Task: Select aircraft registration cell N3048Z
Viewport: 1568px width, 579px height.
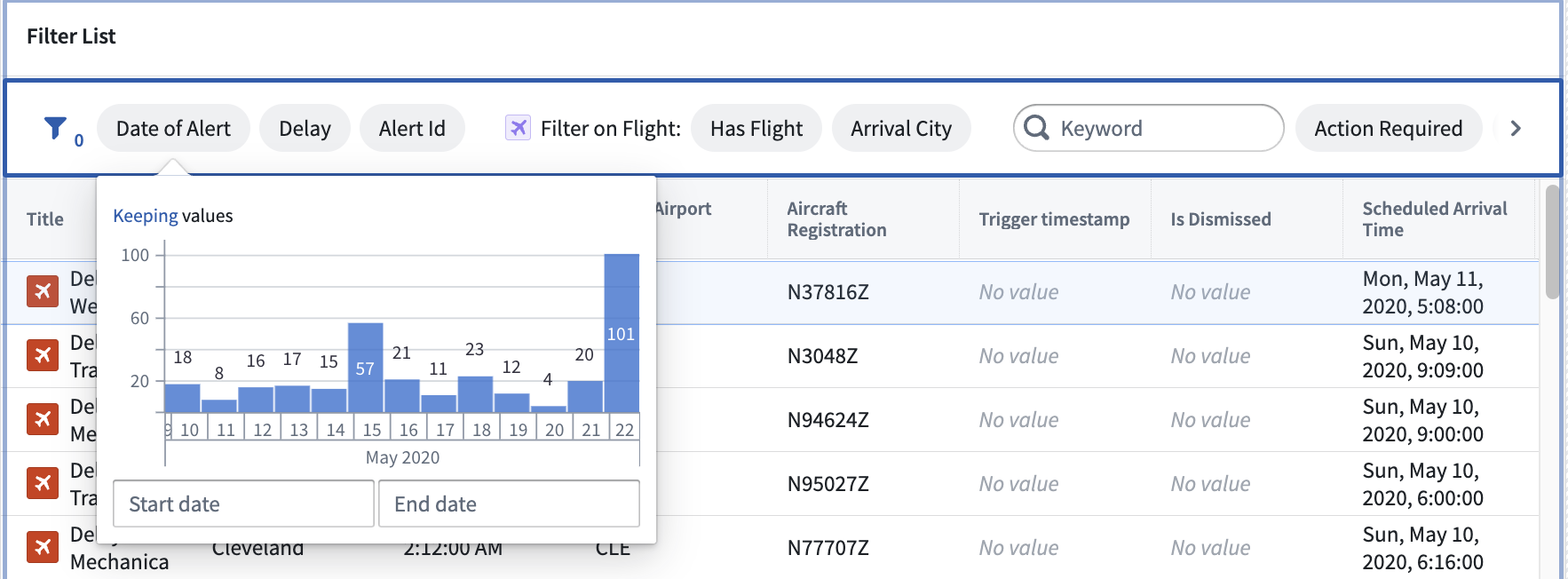Action: pos(822,356)
